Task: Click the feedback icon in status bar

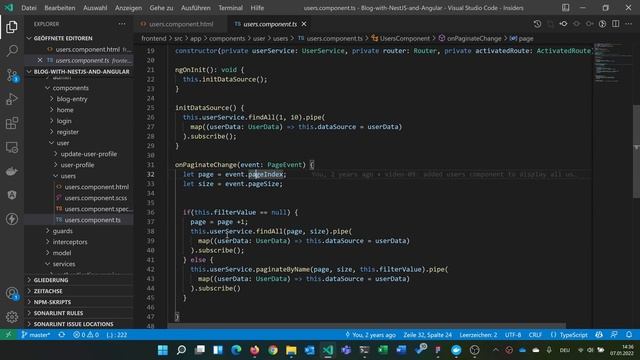Action: [x=614, y=335]
